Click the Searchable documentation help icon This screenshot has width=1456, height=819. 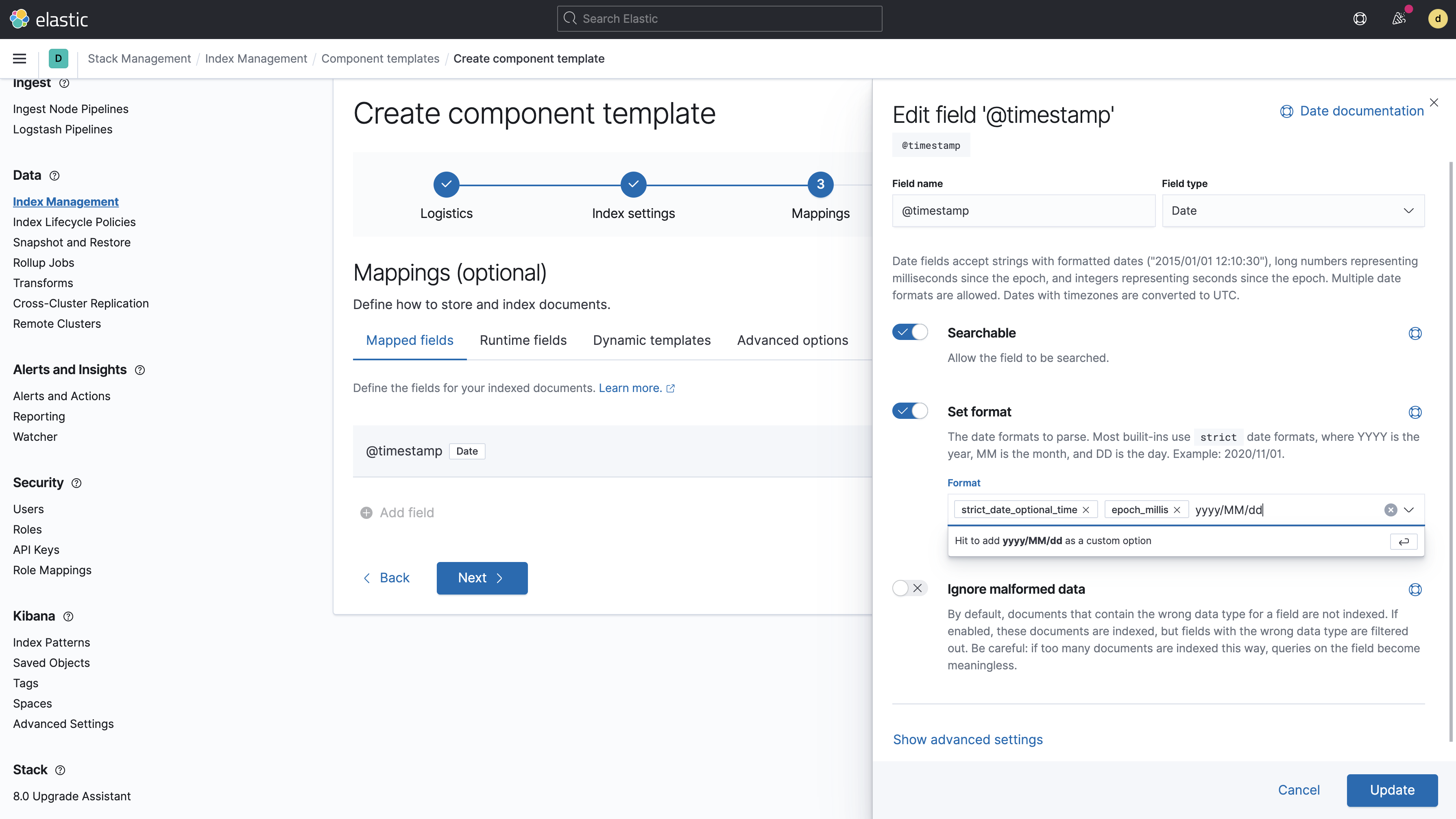point(1415,333)
